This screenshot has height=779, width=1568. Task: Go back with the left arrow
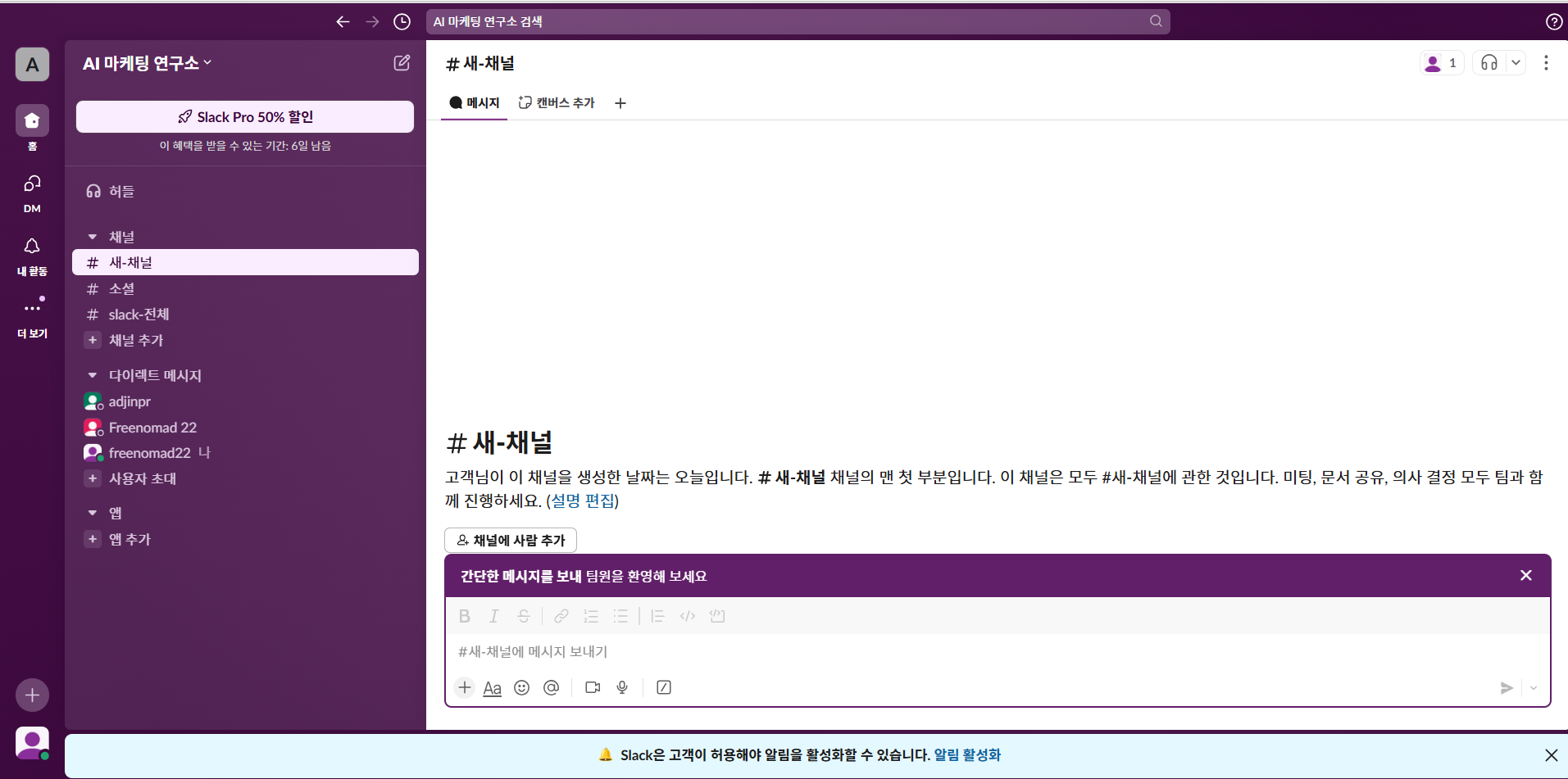click(x=343, y=22)
